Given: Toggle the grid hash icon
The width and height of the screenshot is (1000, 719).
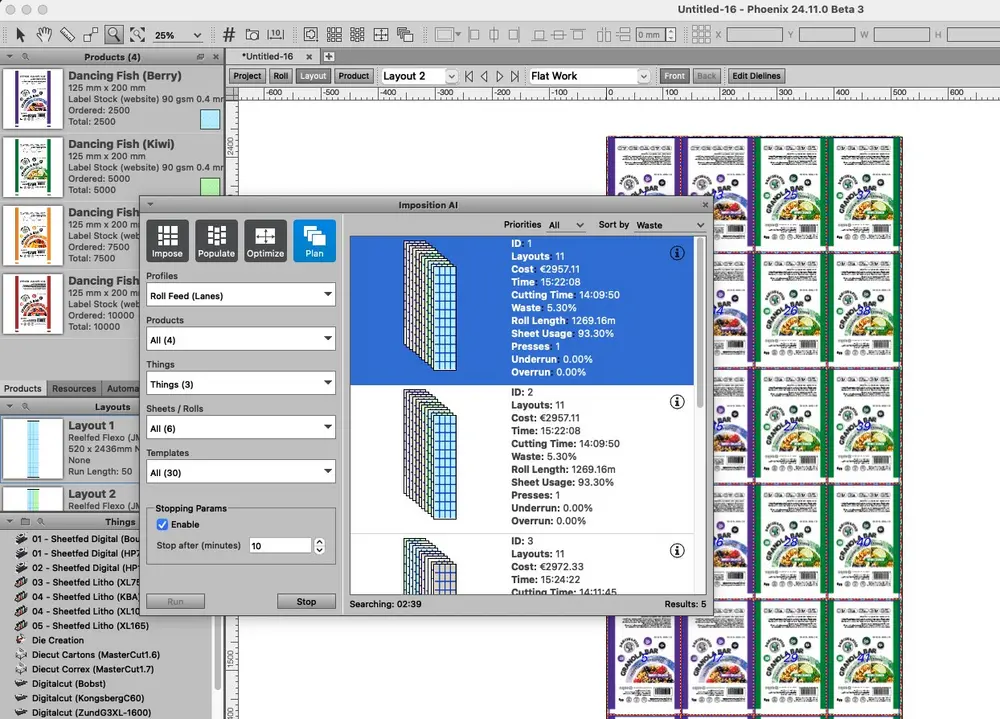Looking at the screenshot, I should click(229, 34).
